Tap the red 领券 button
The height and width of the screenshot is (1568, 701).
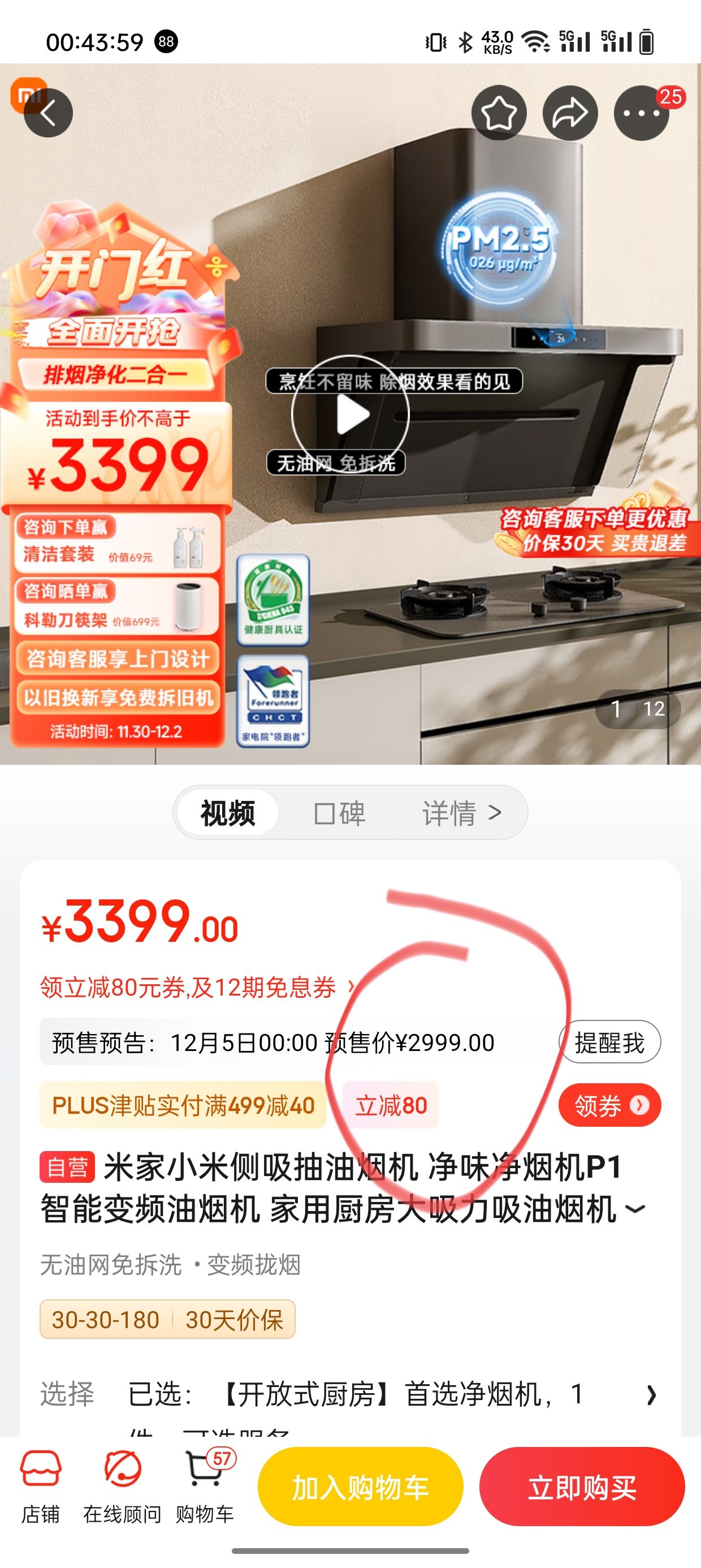(610, 1105)
